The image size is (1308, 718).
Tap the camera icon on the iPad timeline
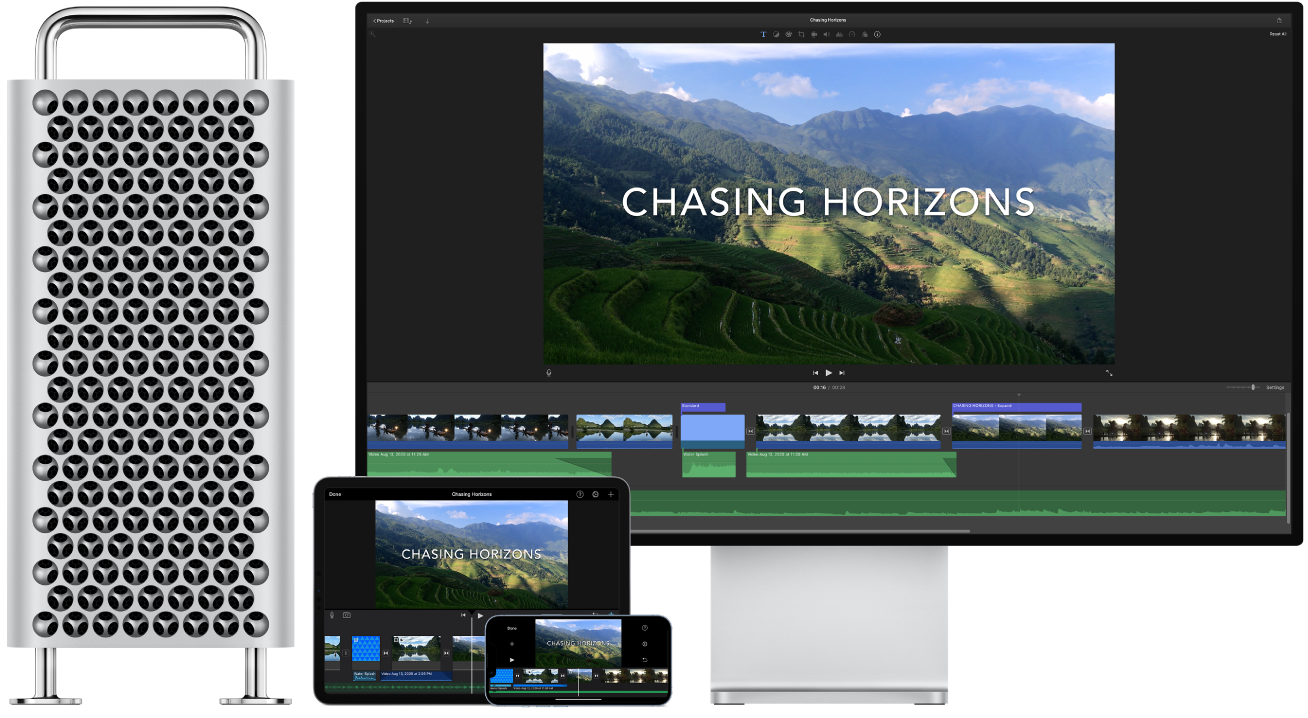click(347, 613)
